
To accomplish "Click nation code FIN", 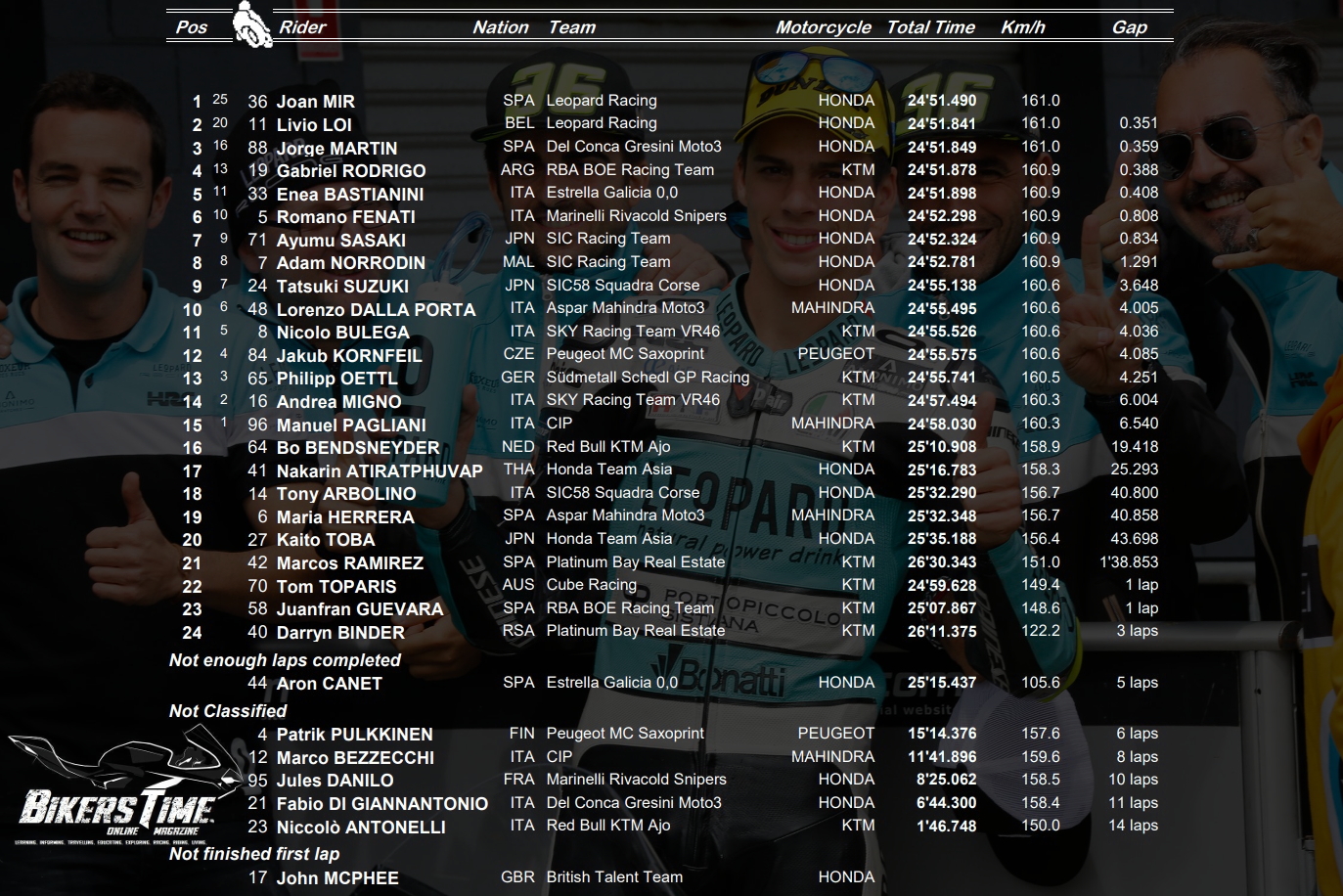I will pyautogui.click(x=522, y=734).
